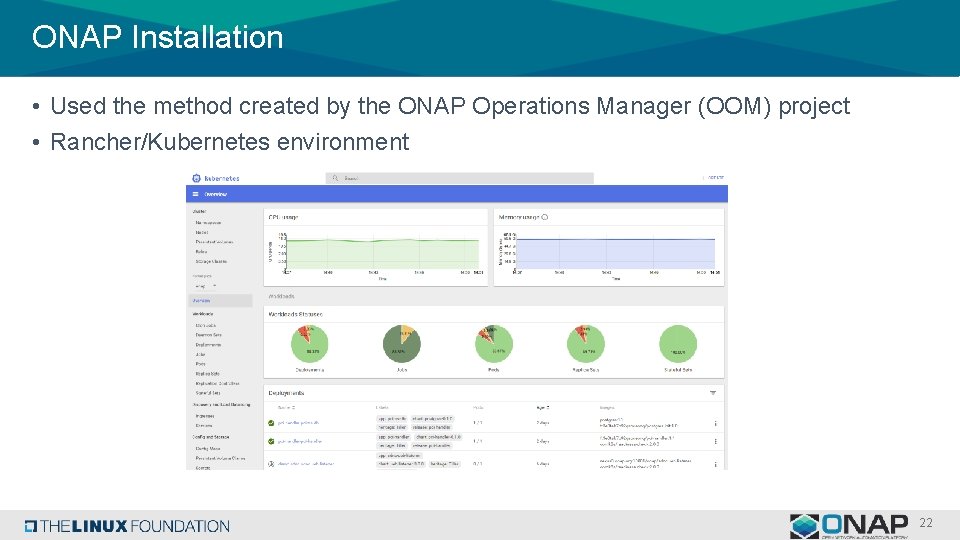Open the namespace selector dropdown in the sidebar
The image size is (960, 540).
tap(206, 286)
